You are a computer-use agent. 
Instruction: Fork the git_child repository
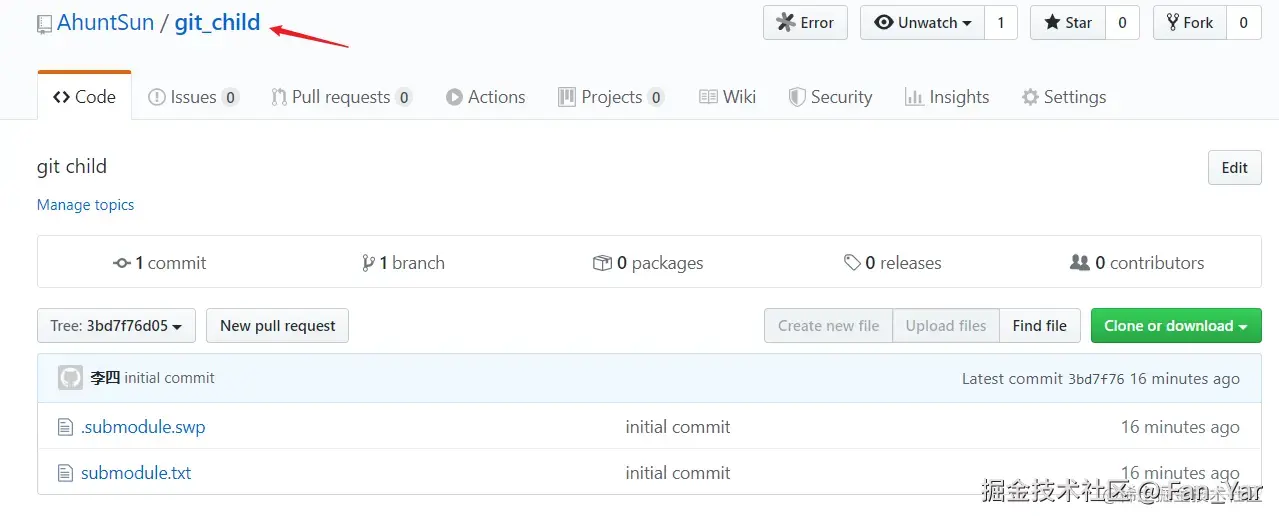[1188, 23]
